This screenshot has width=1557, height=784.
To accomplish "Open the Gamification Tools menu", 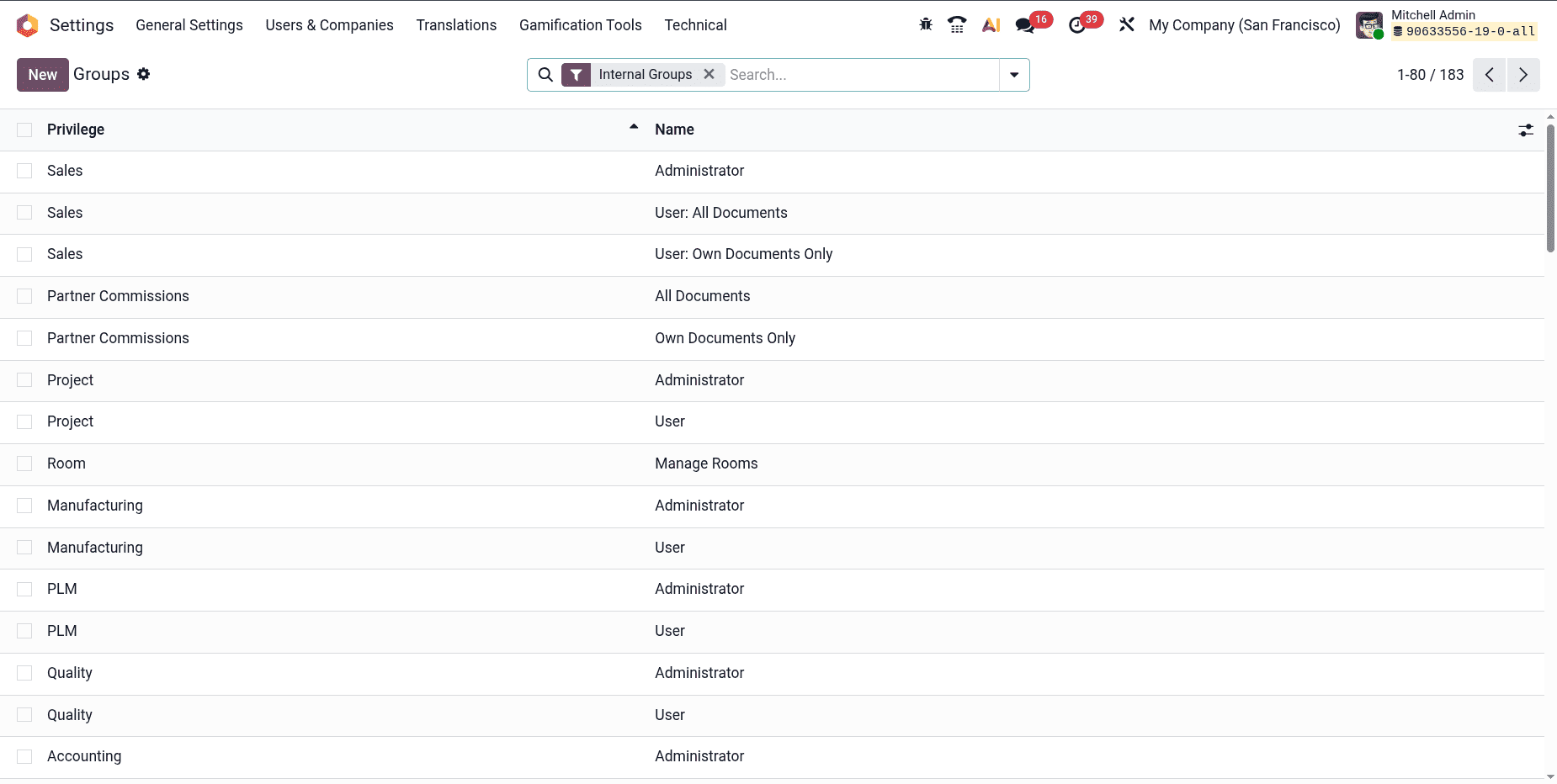I will (x=581, y=24).
